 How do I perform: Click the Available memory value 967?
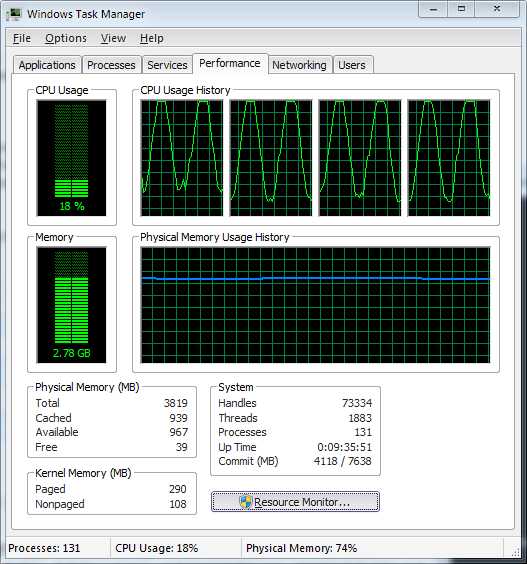tap(178, 432)
